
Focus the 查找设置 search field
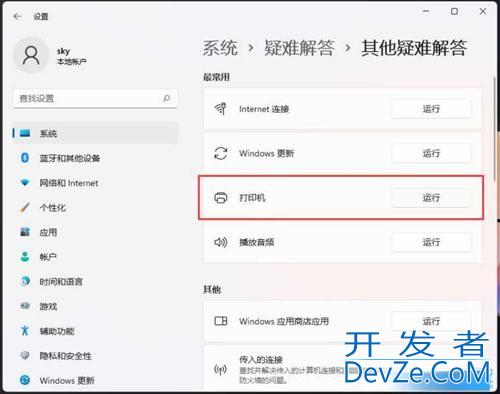point(95,98)
